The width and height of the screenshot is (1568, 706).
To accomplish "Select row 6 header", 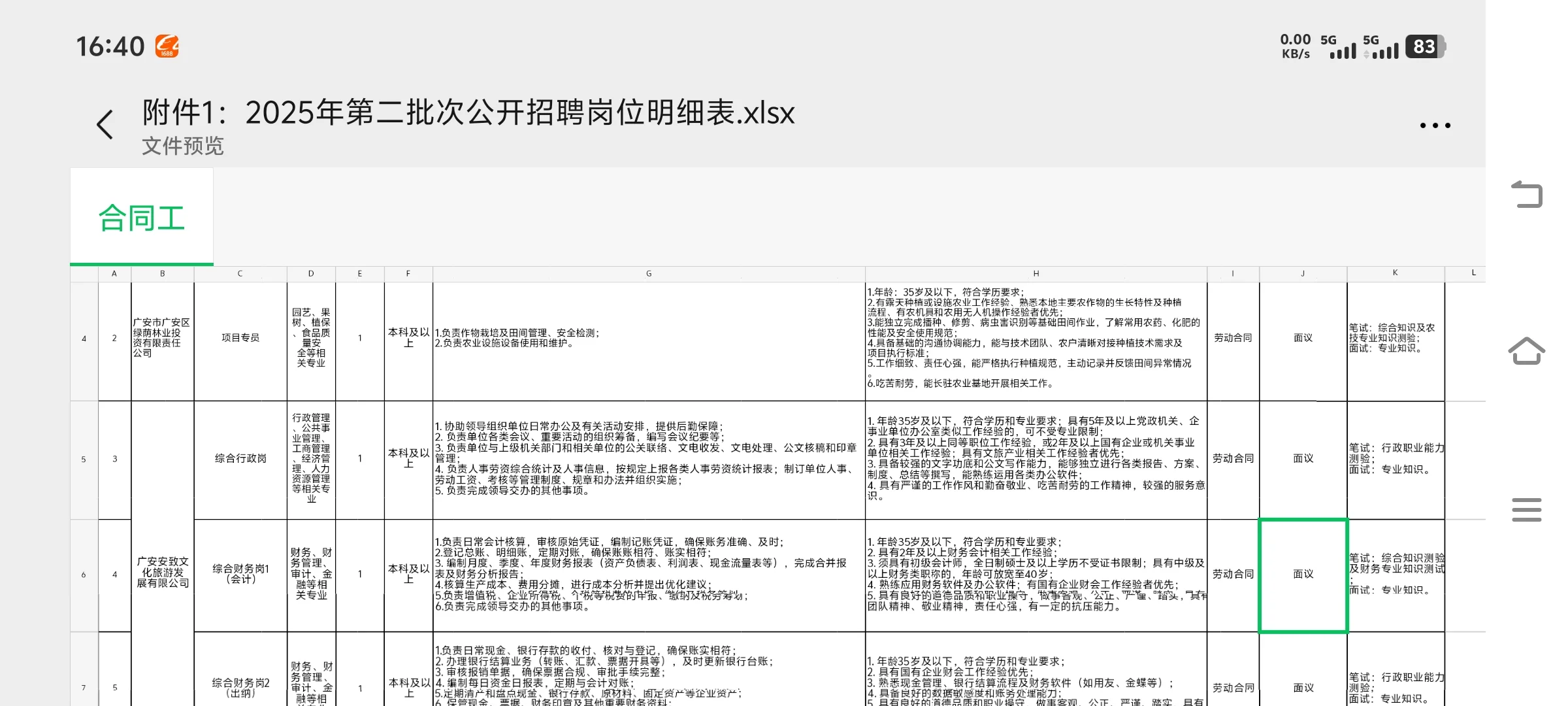I will click(x=84, y=575).
